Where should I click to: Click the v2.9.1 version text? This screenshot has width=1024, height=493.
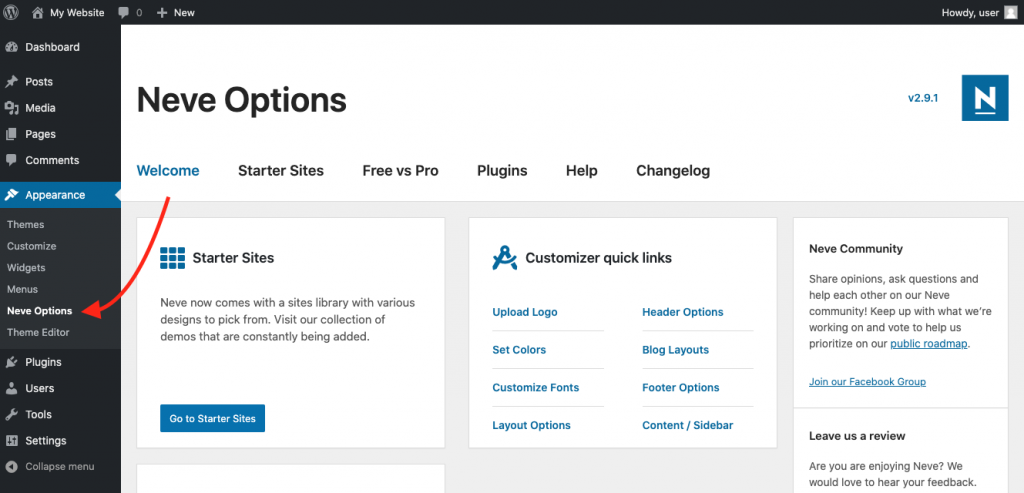pos(923,99)
